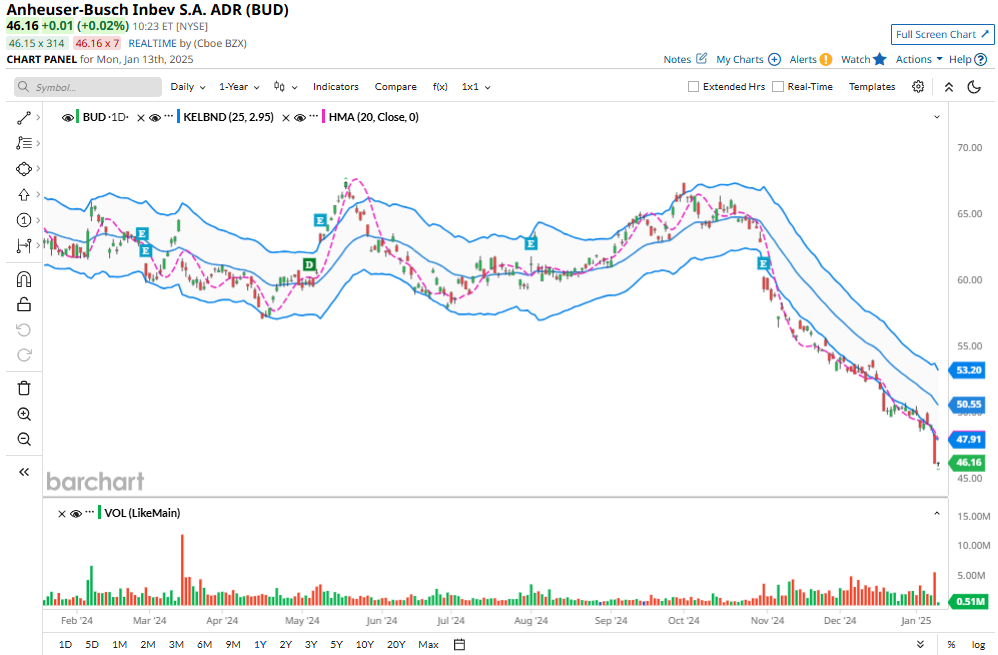The width and height of the screenshot is (998, 655).
Task: Enable the Real-Time checkbox
Action: pyautogui.click(x=778, y=87)
